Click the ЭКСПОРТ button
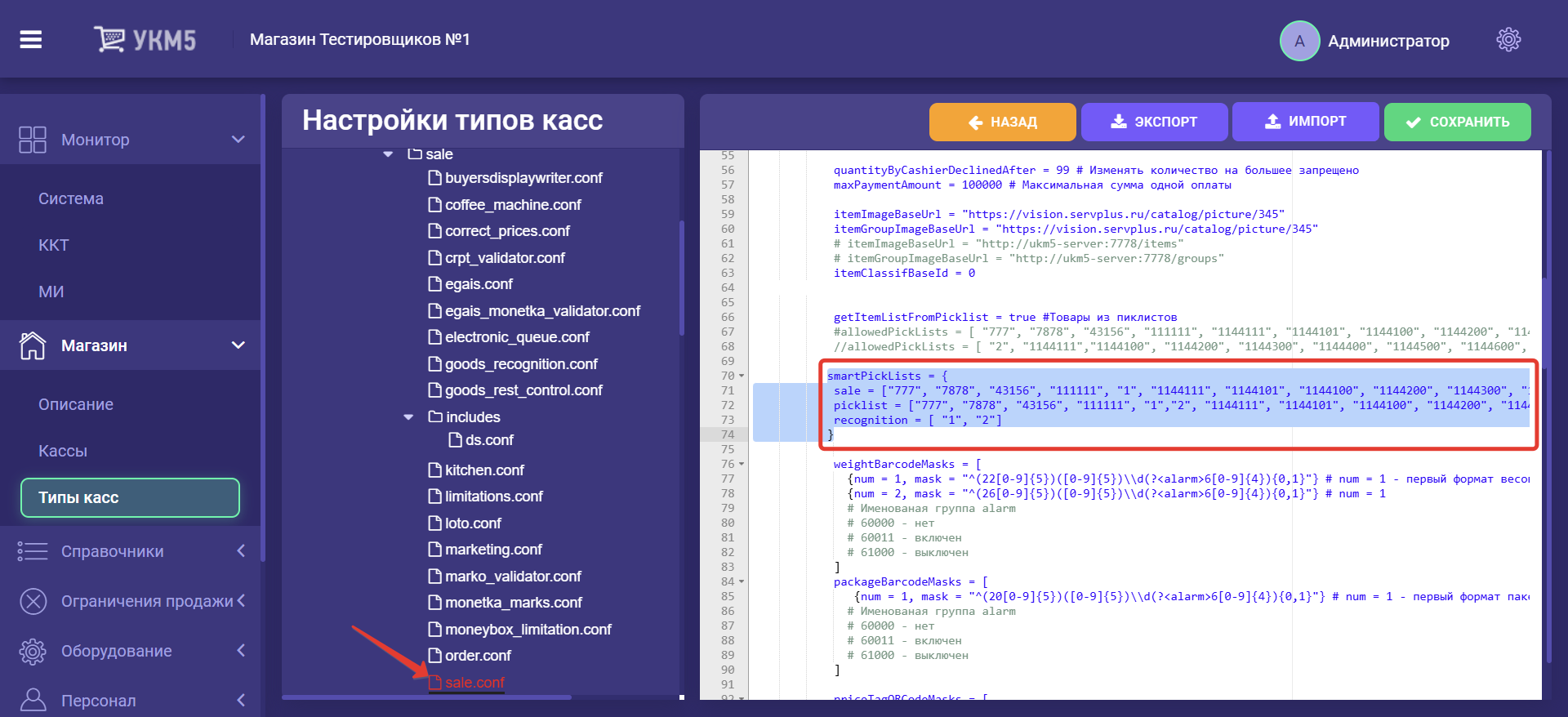 click(x=1154, y=122)
